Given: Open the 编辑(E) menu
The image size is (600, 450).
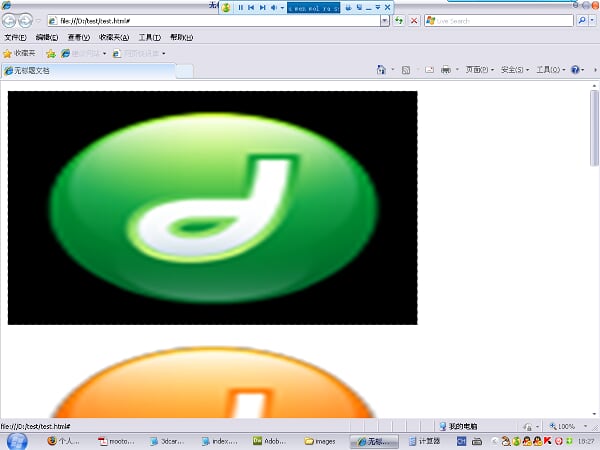Looking at the screenshot, I should pos(47,37).
